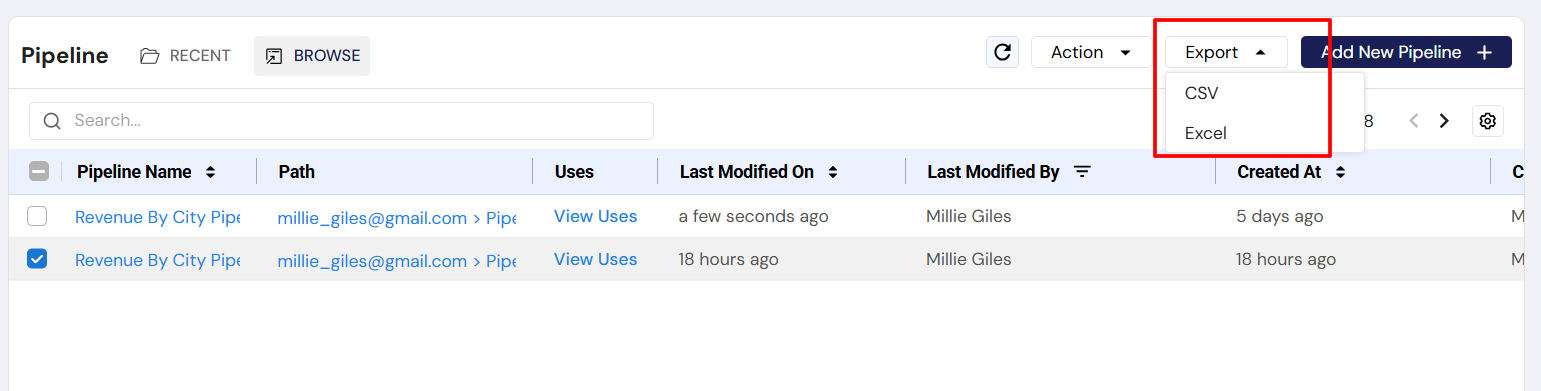The image size is (1541, 391).
Task: Click the Path column header
Action: (x=297, y=172)
